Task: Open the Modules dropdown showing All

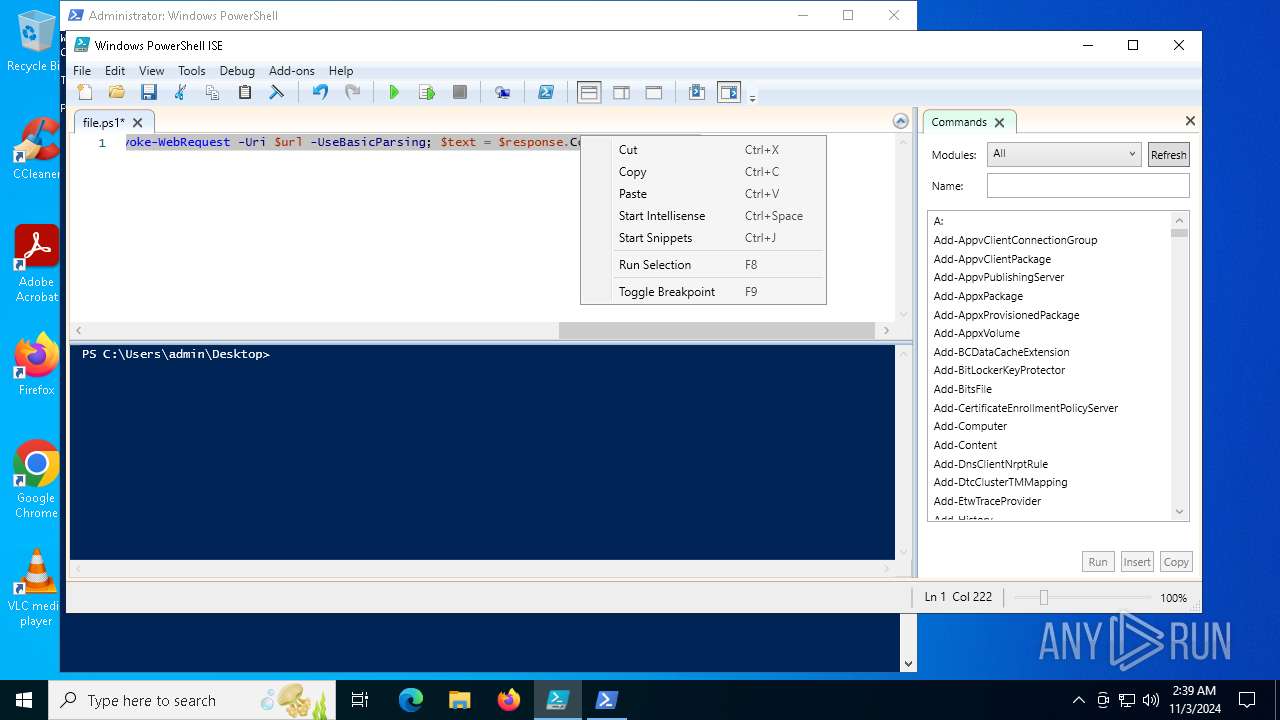Action: [x=1063, y=154]
